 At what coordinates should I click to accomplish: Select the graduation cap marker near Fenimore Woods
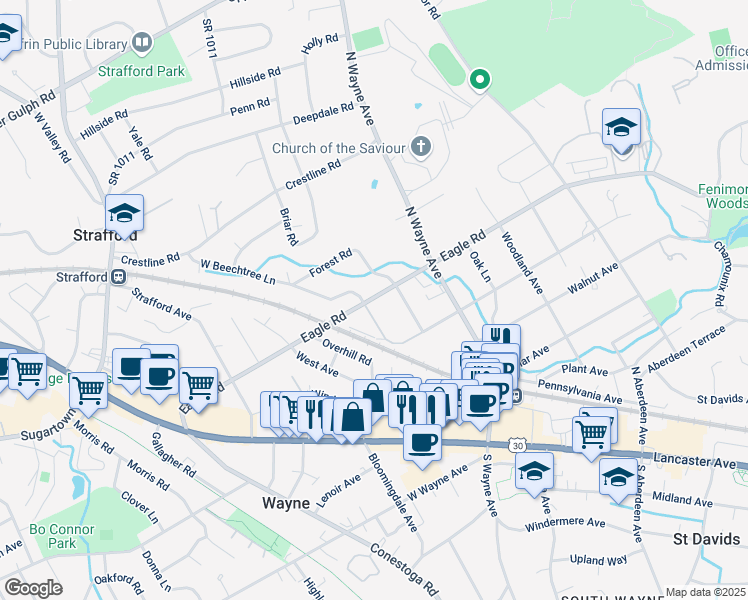[621, 131]
